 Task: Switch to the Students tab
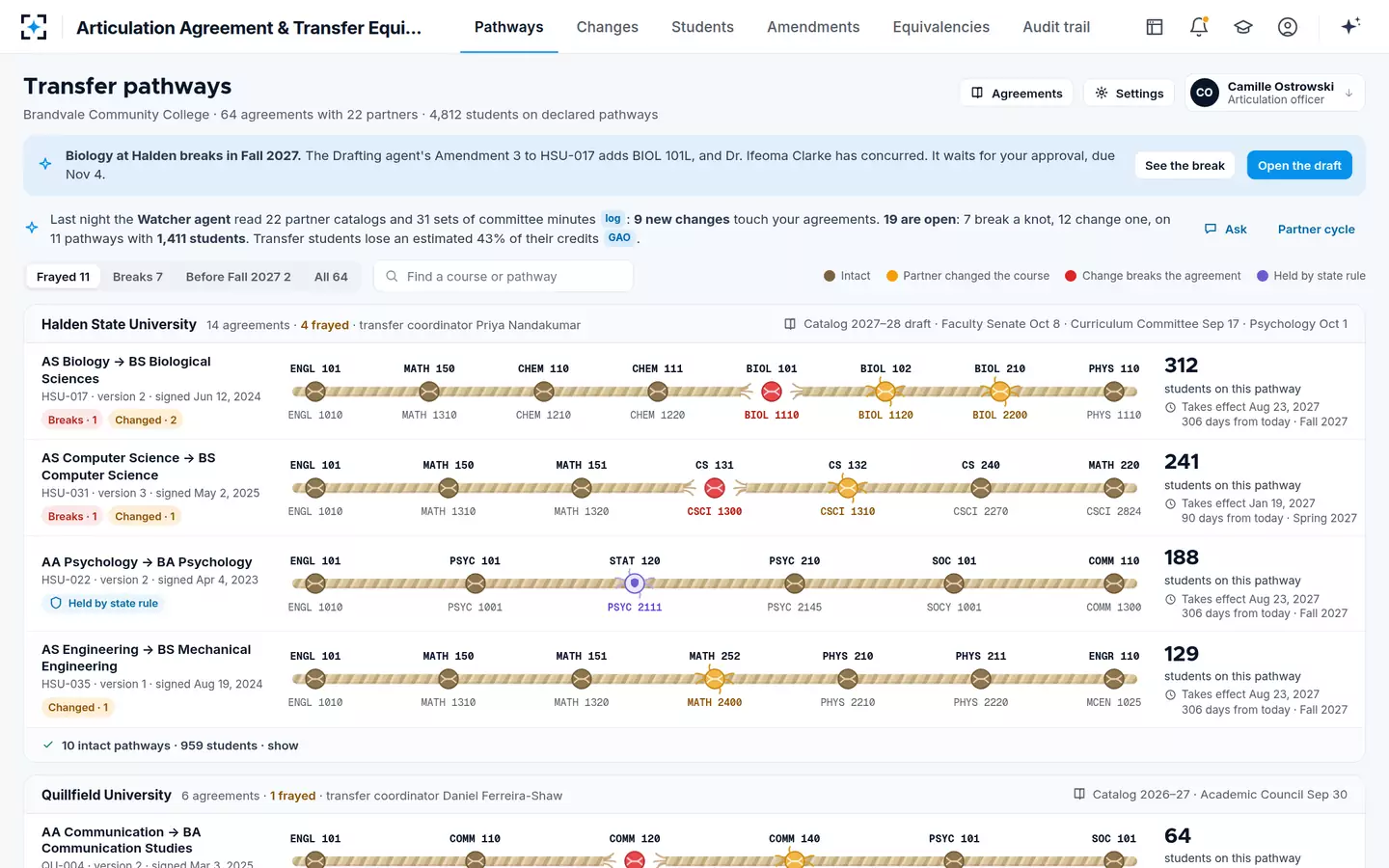[702, 27]
